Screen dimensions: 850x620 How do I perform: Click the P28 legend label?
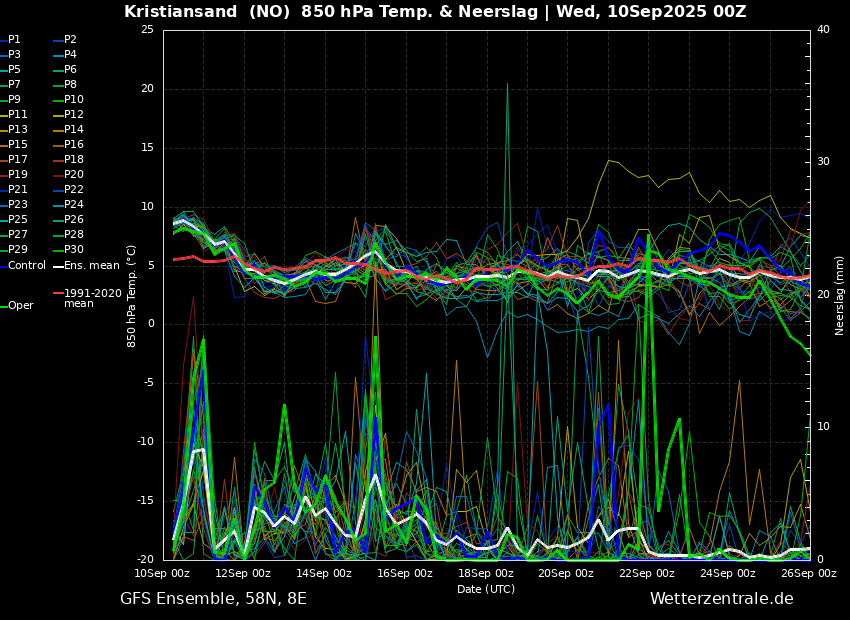coord(73,235)
